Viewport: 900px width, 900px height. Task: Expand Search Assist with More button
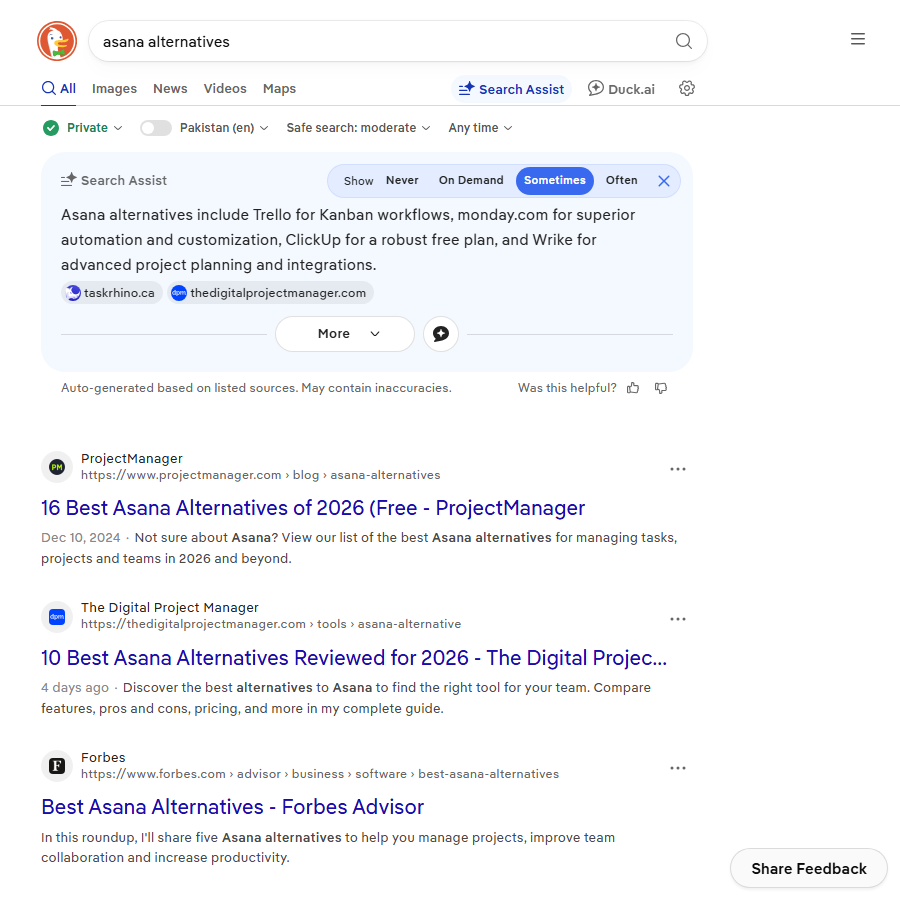point(344,333)
